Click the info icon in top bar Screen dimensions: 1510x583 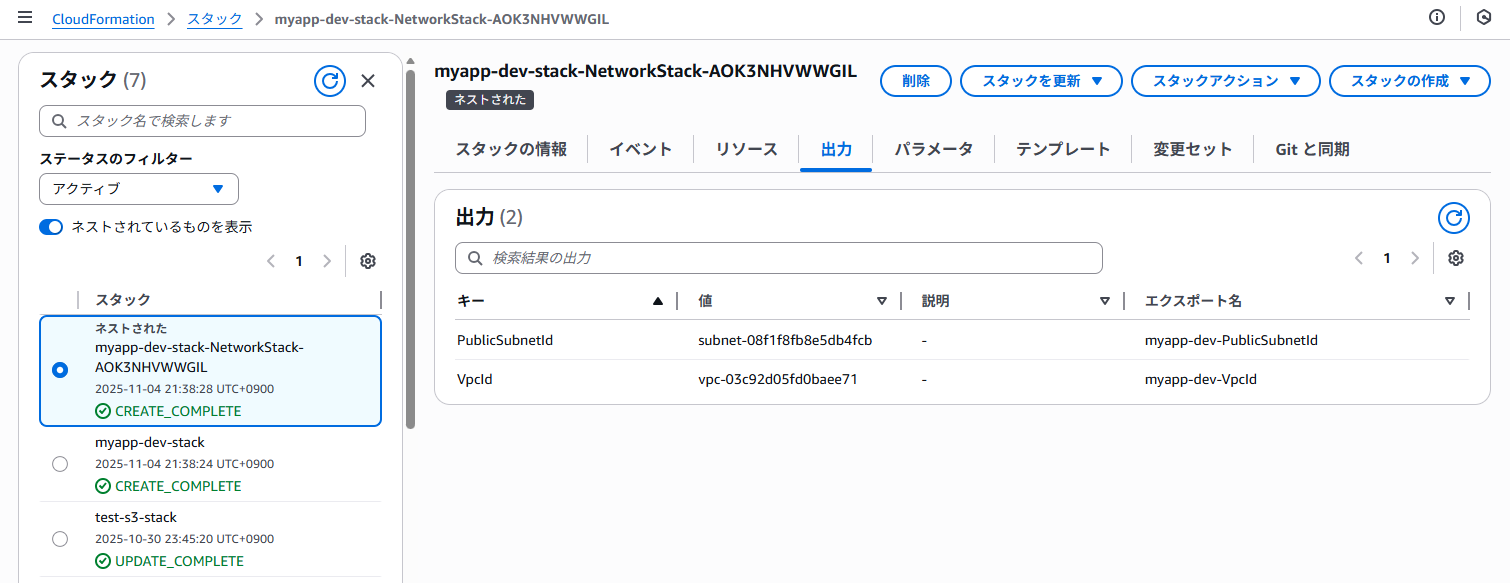click(1437, 18)
